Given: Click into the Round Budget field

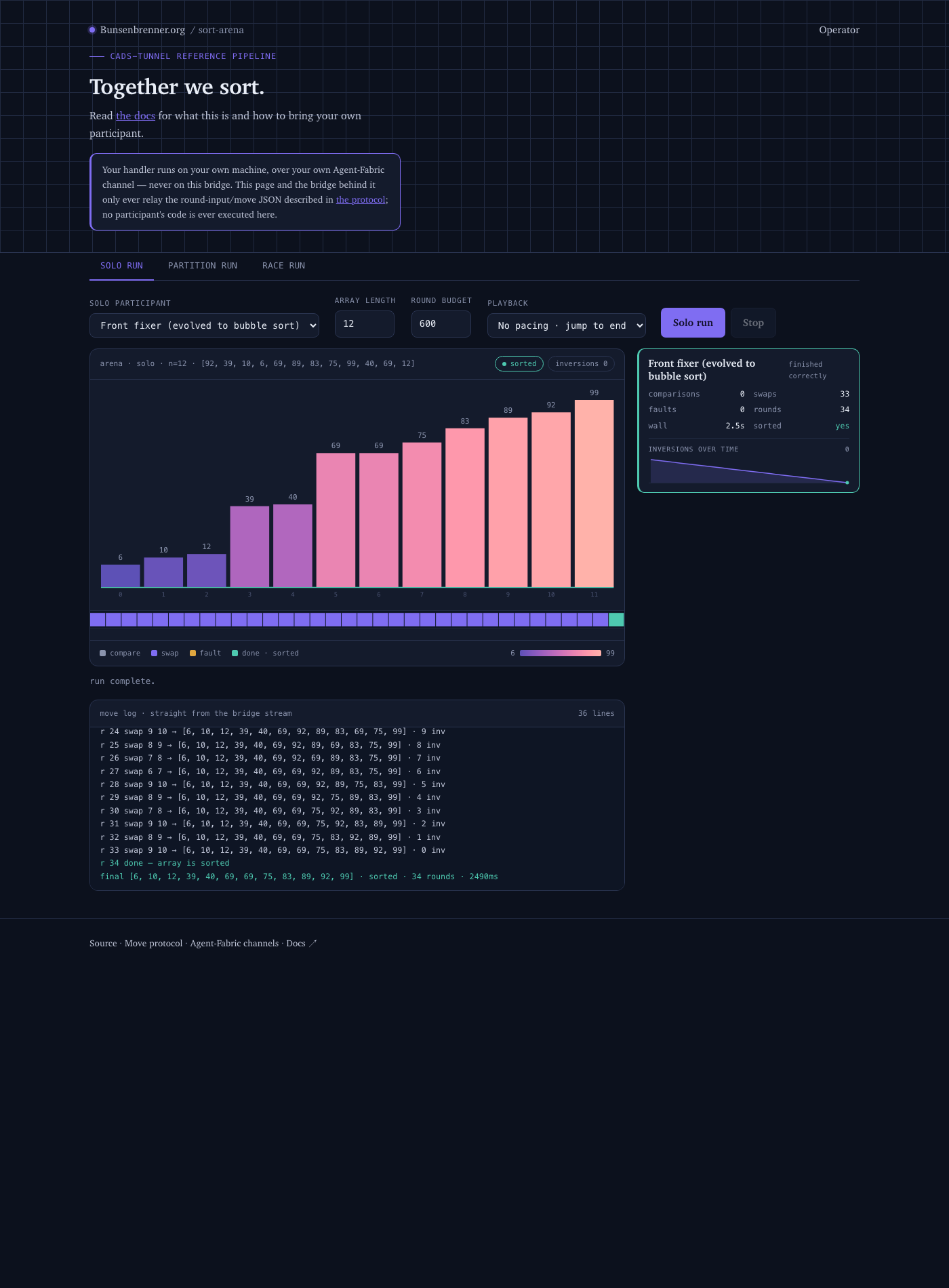Looking at the screenshot, I should point(441,324).
